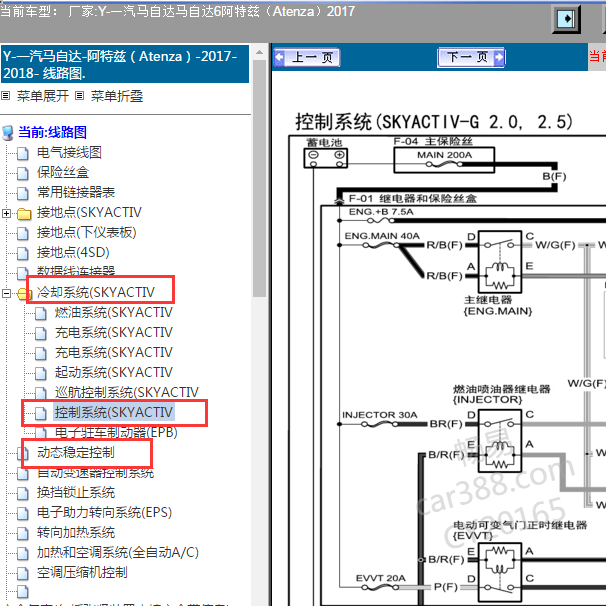Click INJECTOR 30A fuse label
Image resolution: width=606 pixels, height=606 pixels.
tap(380, 415)
